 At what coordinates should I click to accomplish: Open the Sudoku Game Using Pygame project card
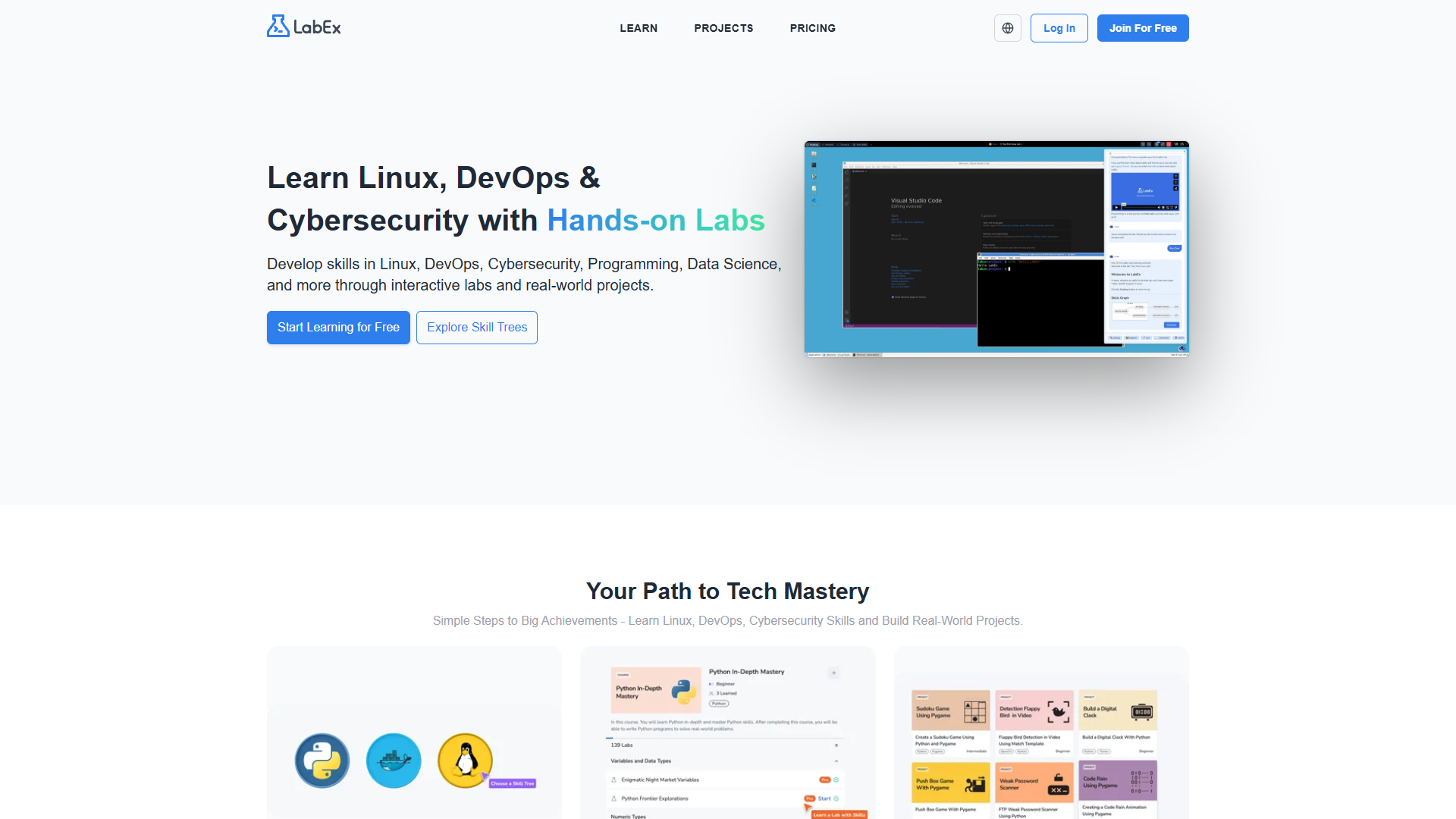951,723
